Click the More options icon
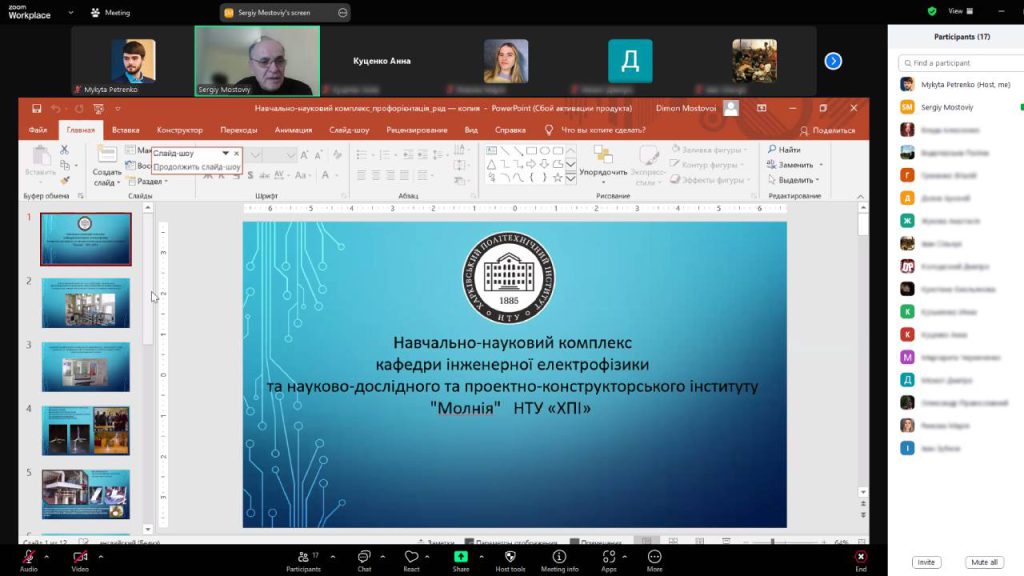1024x576 pixels. 654,557
